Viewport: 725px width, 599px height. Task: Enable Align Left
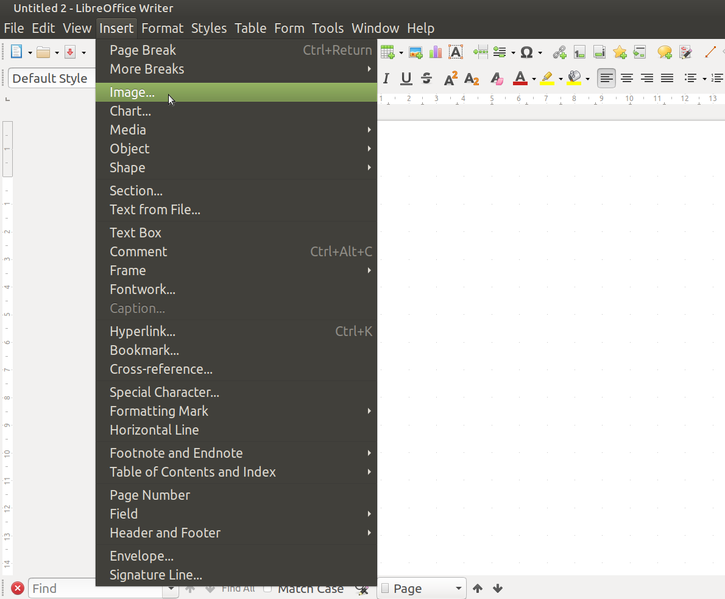coord(606,78)
